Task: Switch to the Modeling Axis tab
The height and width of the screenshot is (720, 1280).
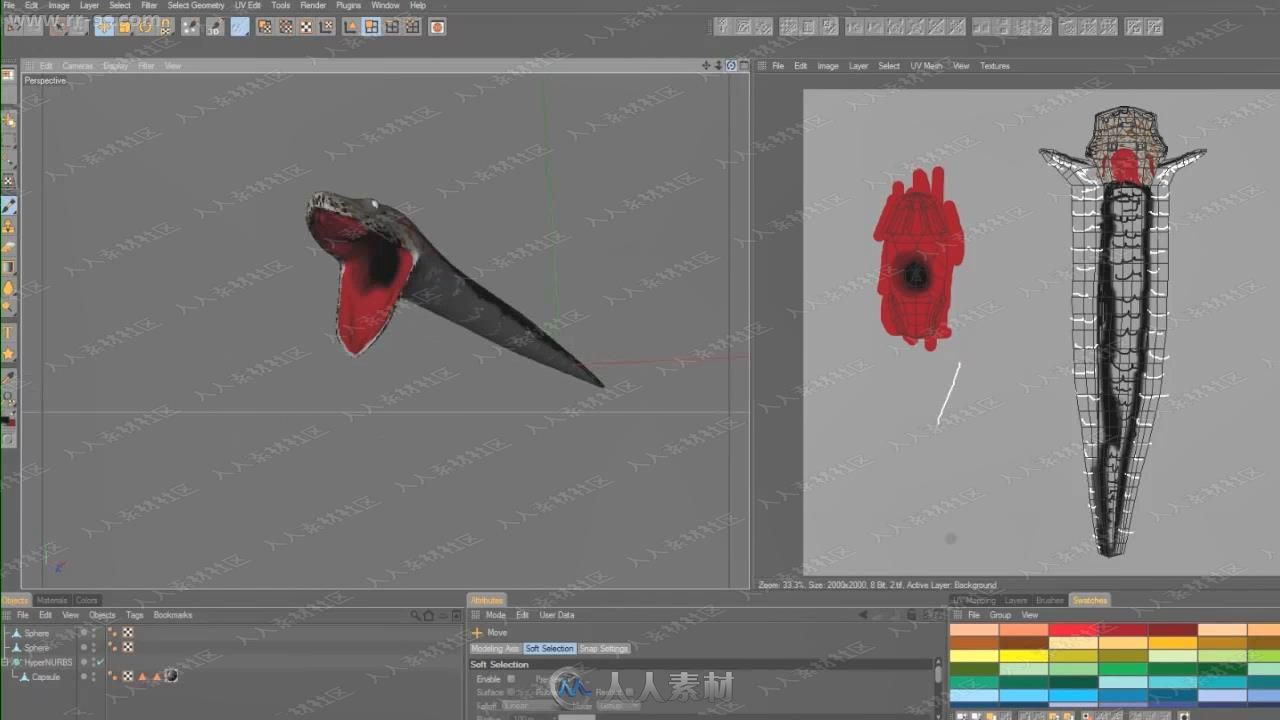Action: [x=496, y=648]
